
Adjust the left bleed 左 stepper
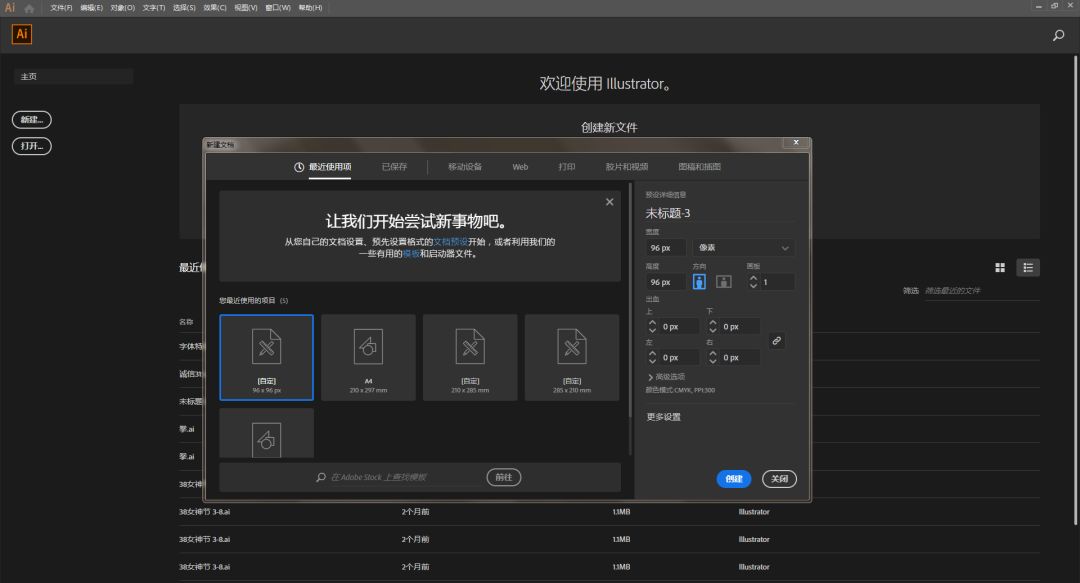[652, 357]
